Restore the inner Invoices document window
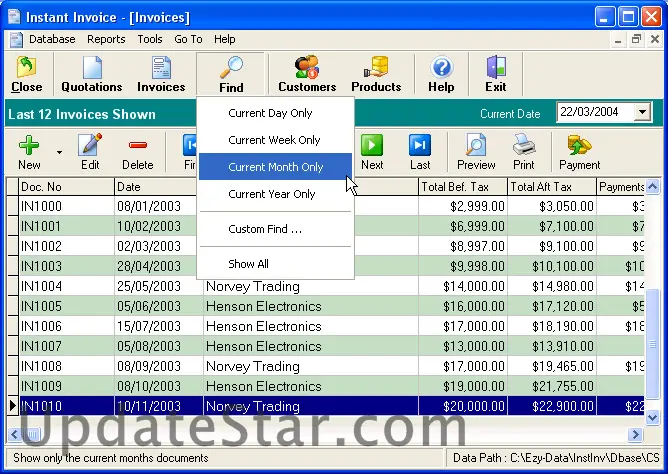668x474 pixels. pos(636,40)
